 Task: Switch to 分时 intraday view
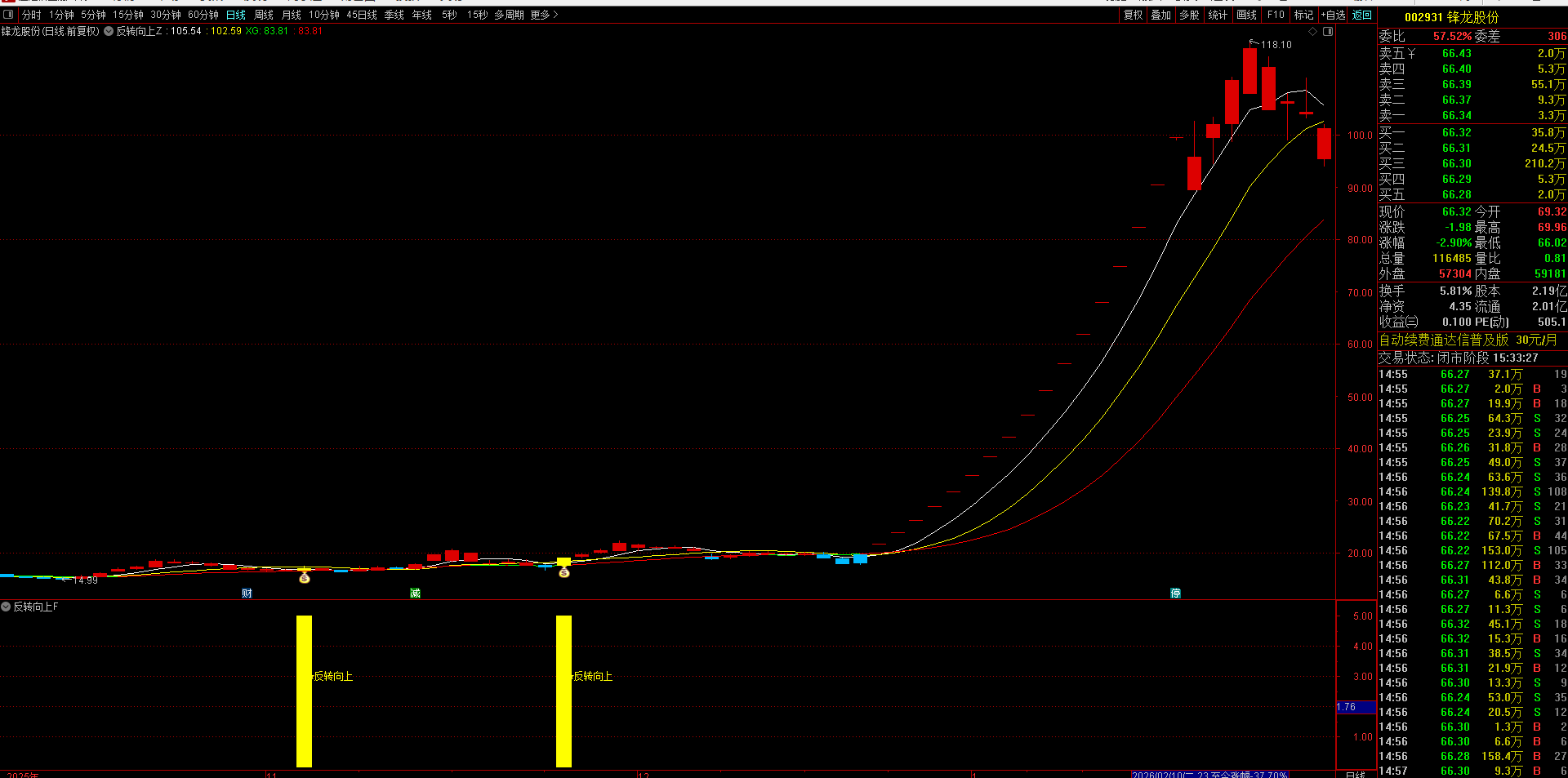point(31,15)
